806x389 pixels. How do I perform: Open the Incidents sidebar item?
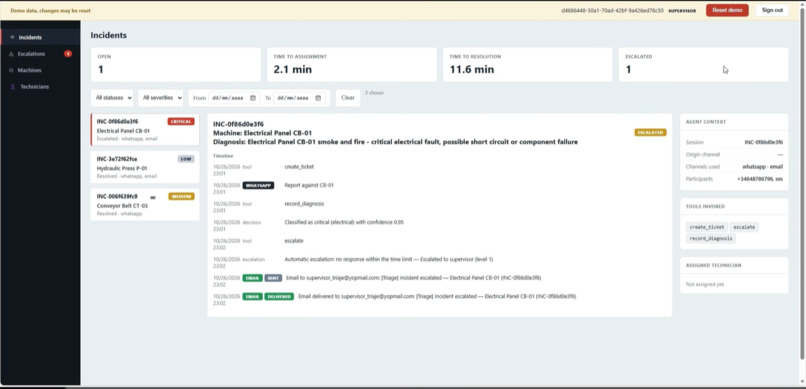pos(40,38)
